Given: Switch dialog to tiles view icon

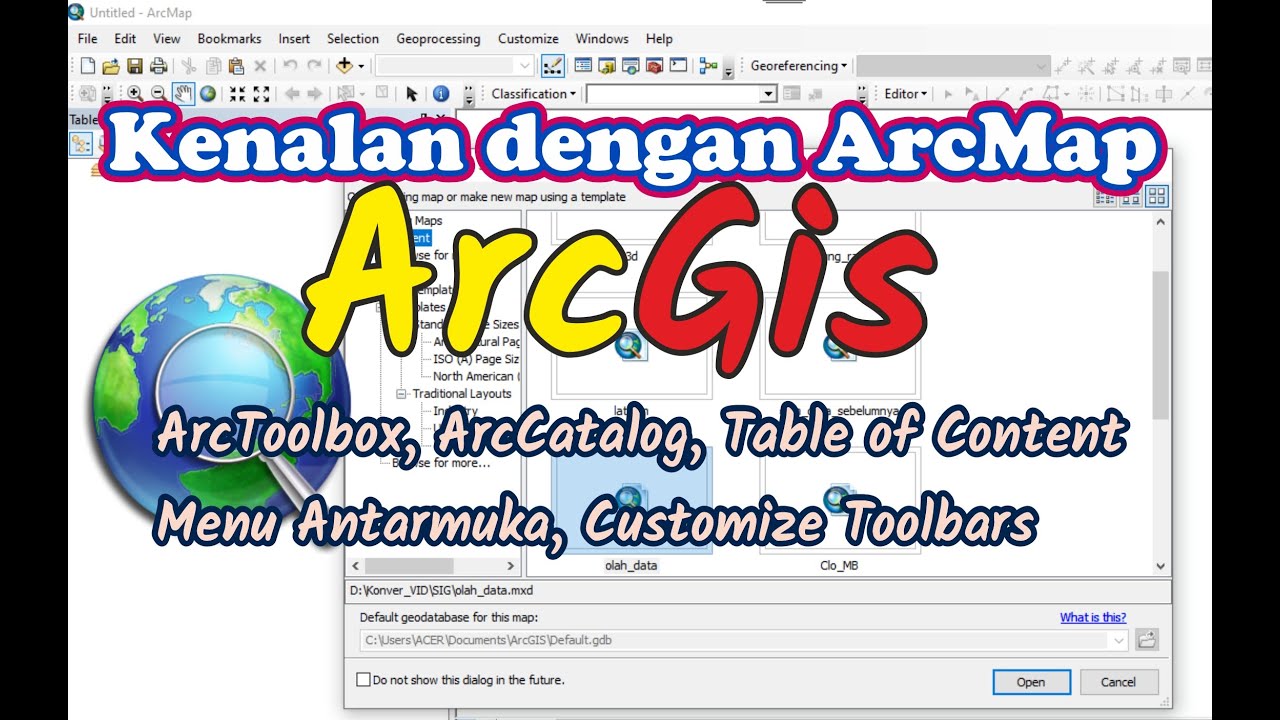Looking at the screenshot, I should (1131, 197).
